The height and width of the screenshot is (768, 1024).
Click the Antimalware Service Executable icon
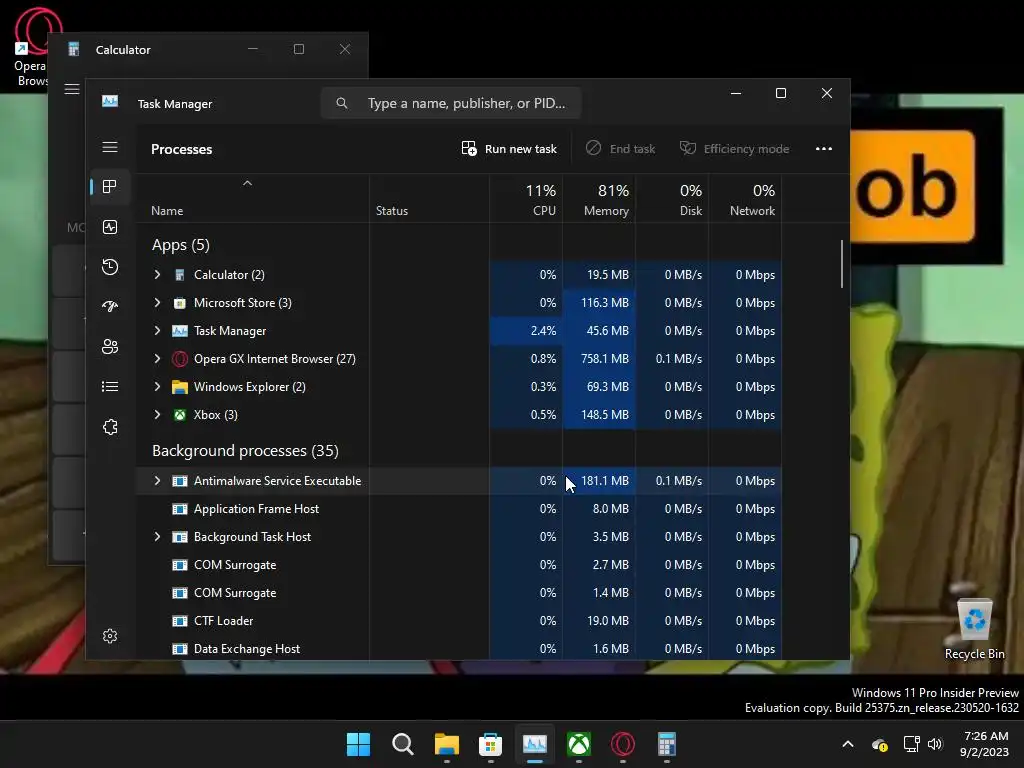coord(180,481)
